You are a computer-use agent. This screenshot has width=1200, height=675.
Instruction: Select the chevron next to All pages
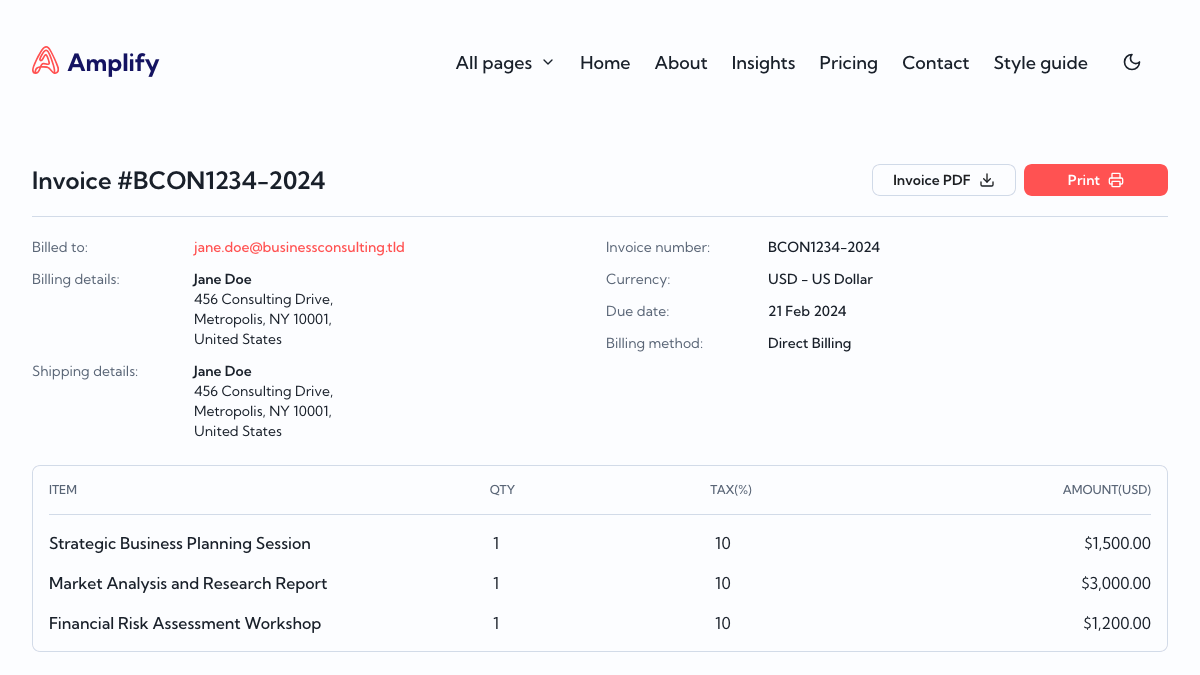tap(548, 62)
